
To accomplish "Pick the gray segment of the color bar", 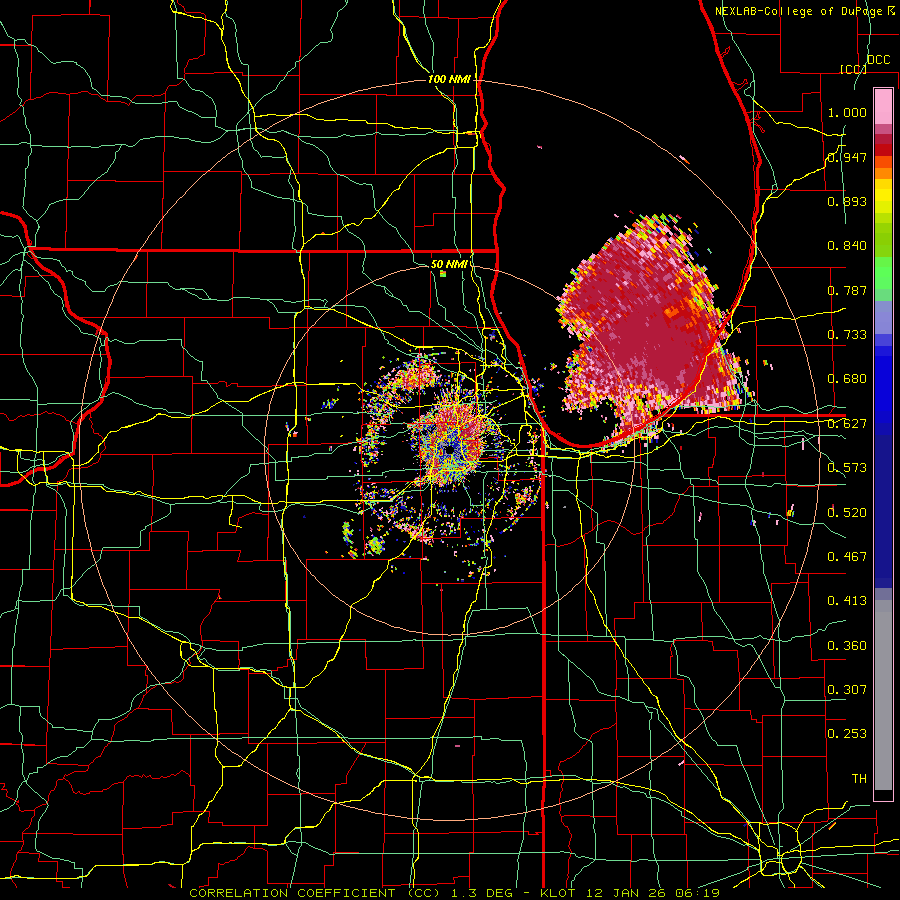I will [883, 695].
